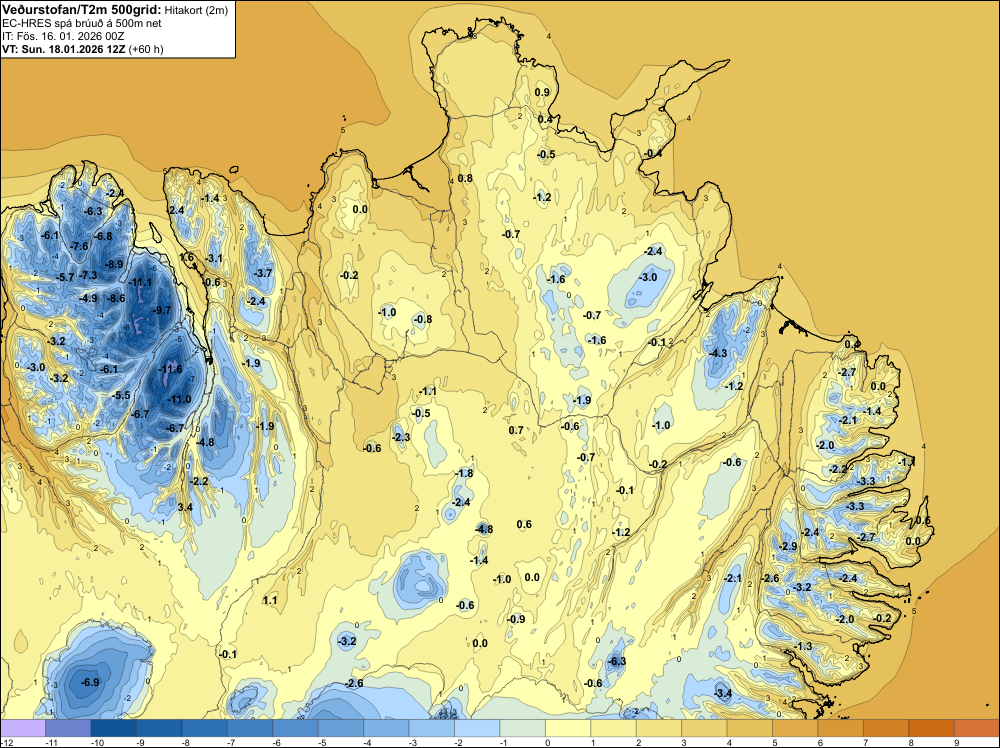Screen dimensions: 1000x748
Task: Pick the dark blue legend swatch labeled -10
Action: [114, 728]
